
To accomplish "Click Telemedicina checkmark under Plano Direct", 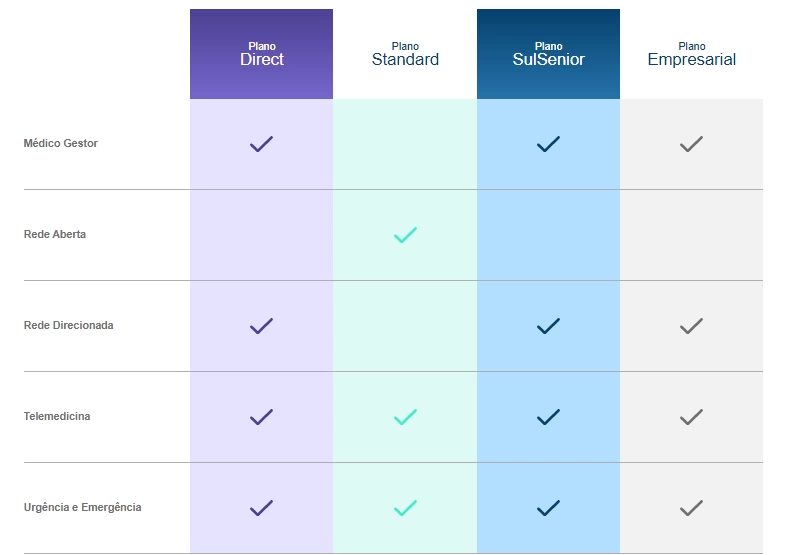I will [261, 417].
